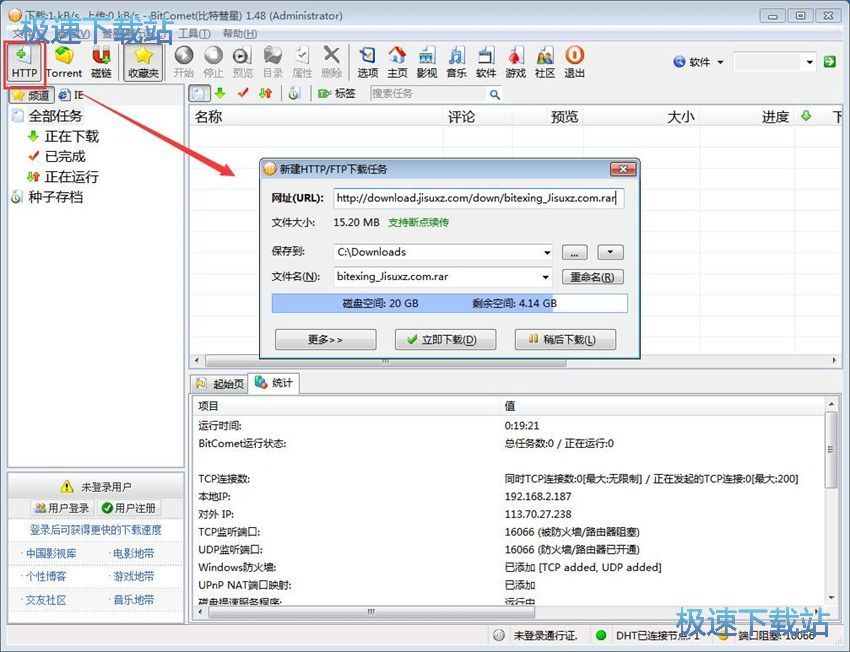Click the 网址(URL) input field

(x=478, y=198)
